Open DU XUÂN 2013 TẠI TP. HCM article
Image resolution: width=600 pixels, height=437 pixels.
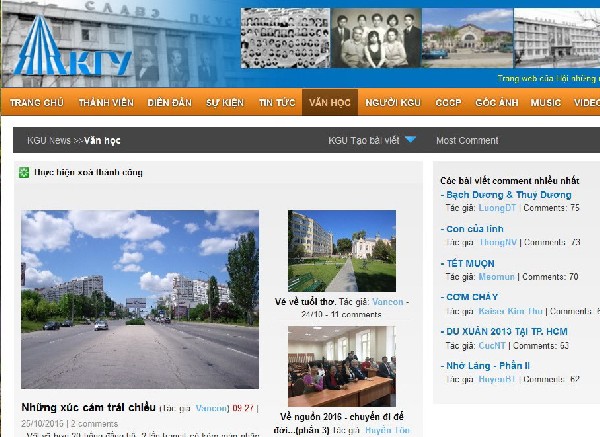point(507,331)
